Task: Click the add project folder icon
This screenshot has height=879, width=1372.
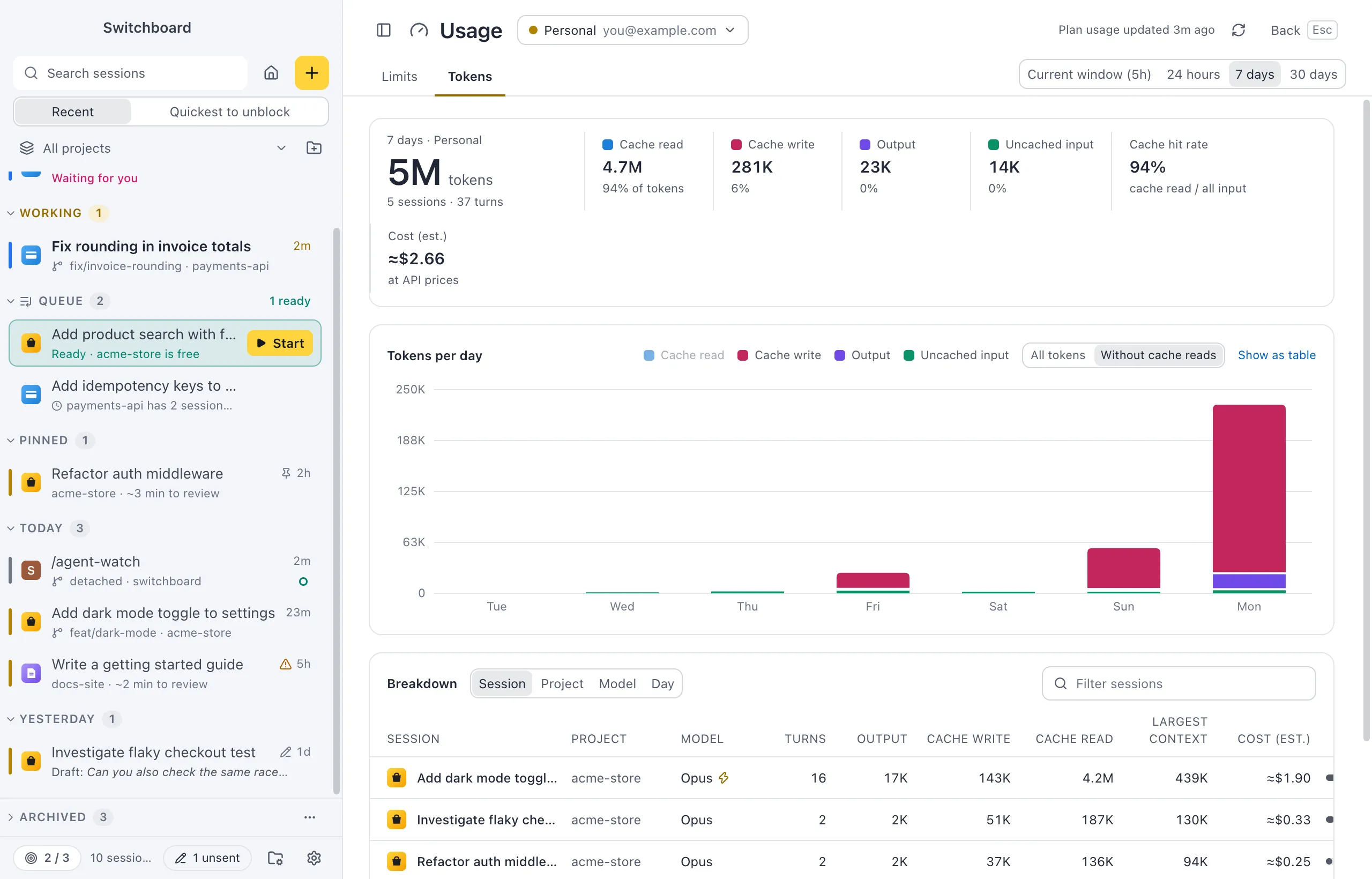Action: [314, 148]
